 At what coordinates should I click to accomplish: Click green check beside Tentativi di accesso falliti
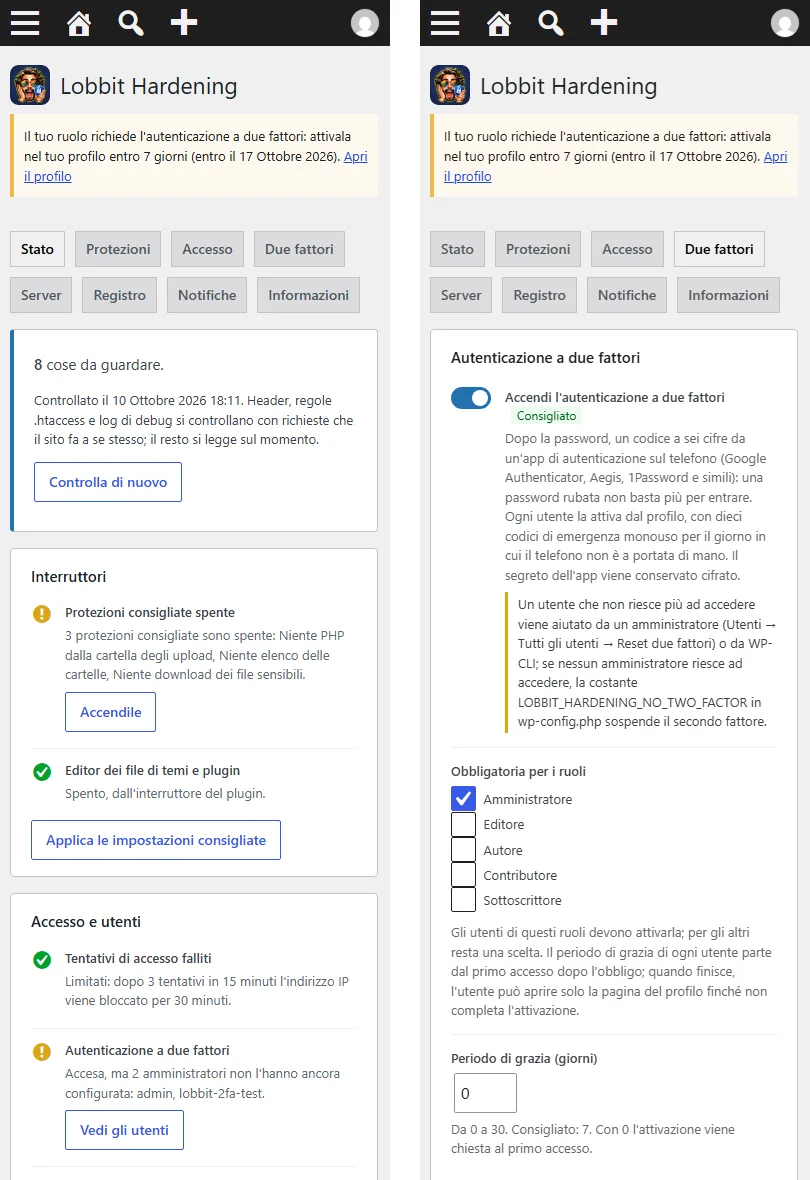coord(42,960)
